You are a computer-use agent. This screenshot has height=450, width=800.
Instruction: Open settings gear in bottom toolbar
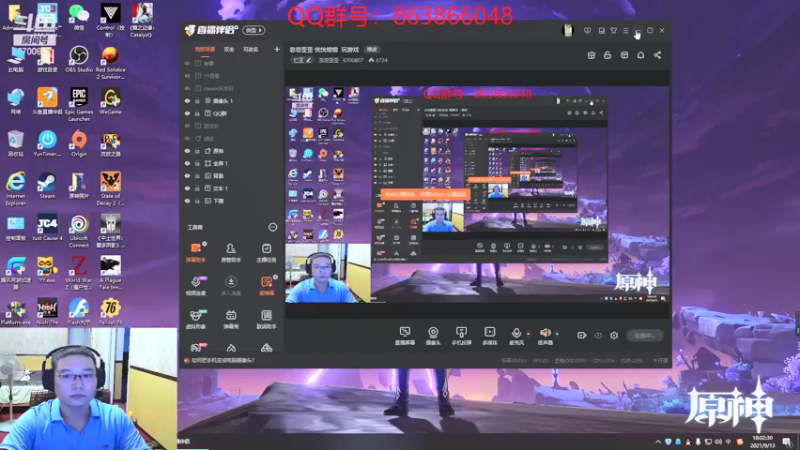[614, 335]
